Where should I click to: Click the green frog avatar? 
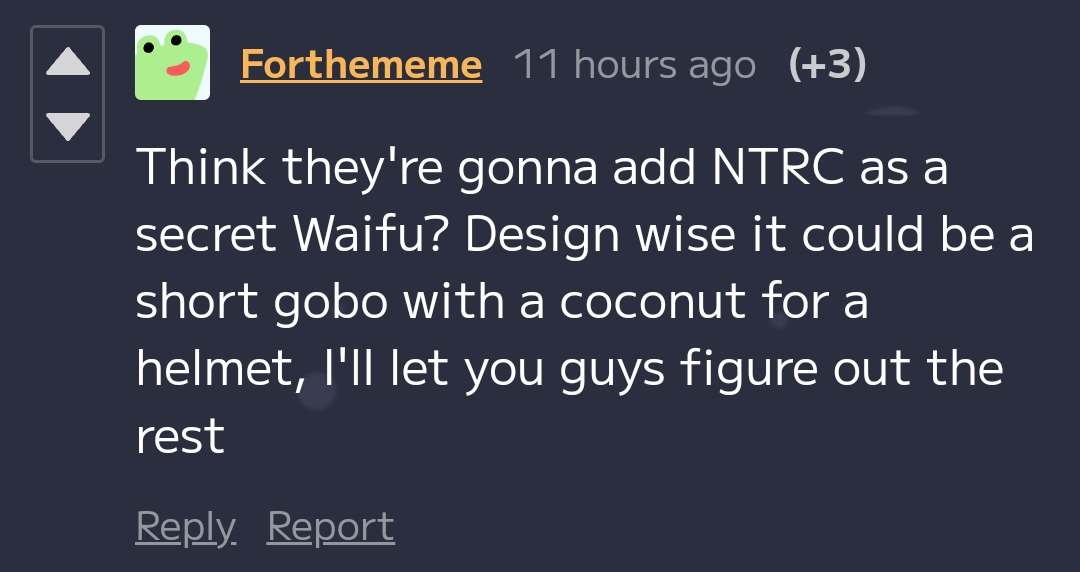tap(172, 63)
